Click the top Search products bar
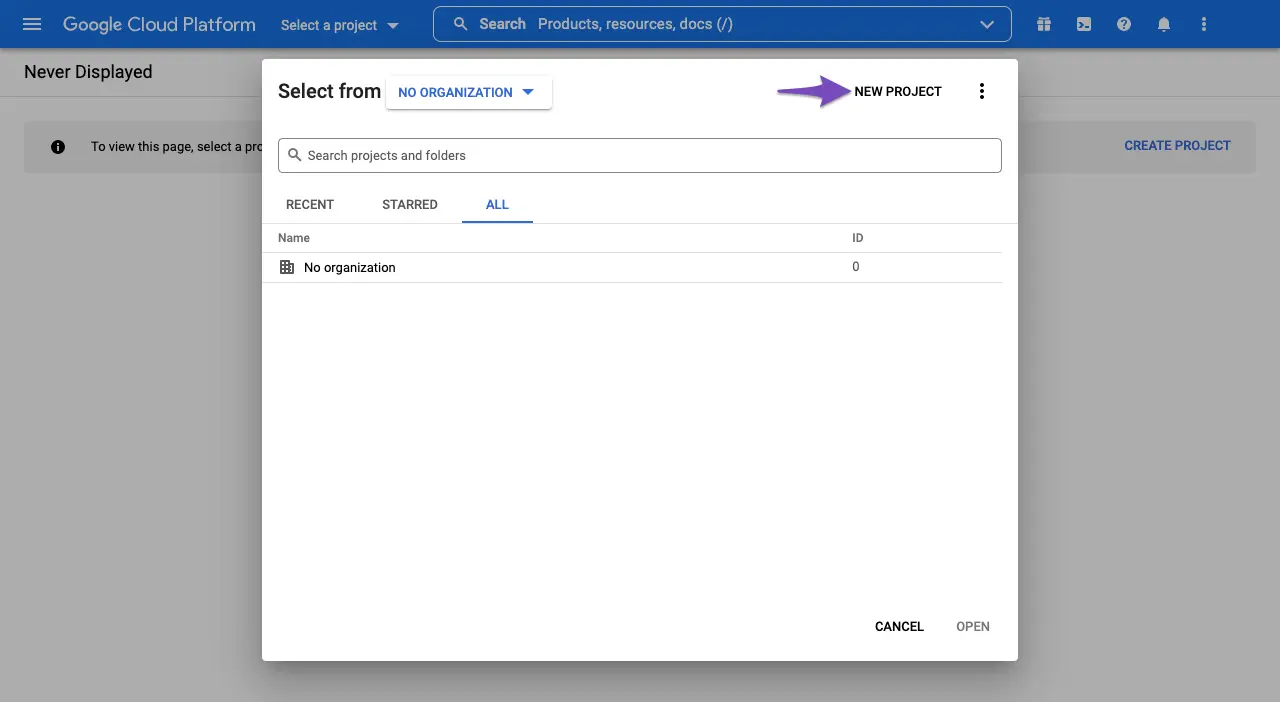The height and width of the screenshot is (702, 1280). click(720, 24)
